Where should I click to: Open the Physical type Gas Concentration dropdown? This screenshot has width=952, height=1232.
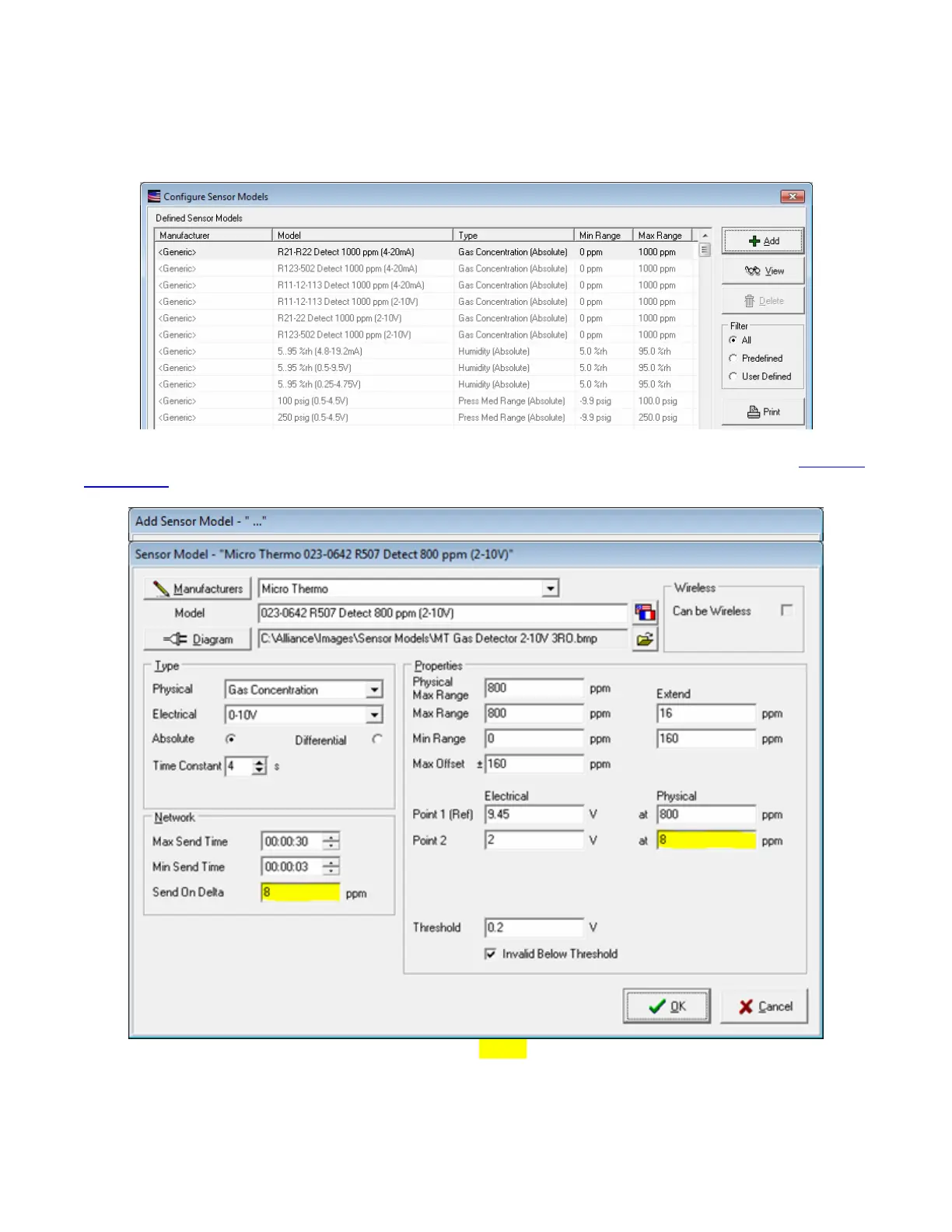tap(374, 690)
